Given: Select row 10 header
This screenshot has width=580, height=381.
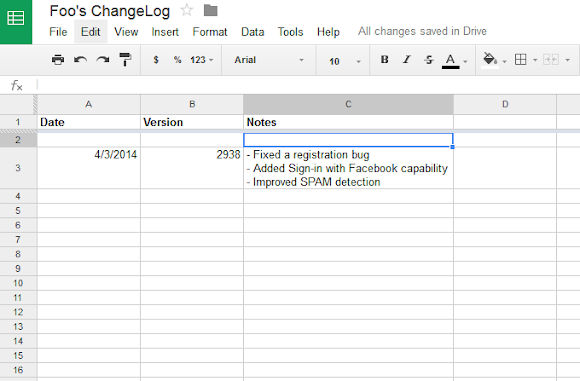Looking at the screenshot, I should pyautogui.click(x=18, y=283).
